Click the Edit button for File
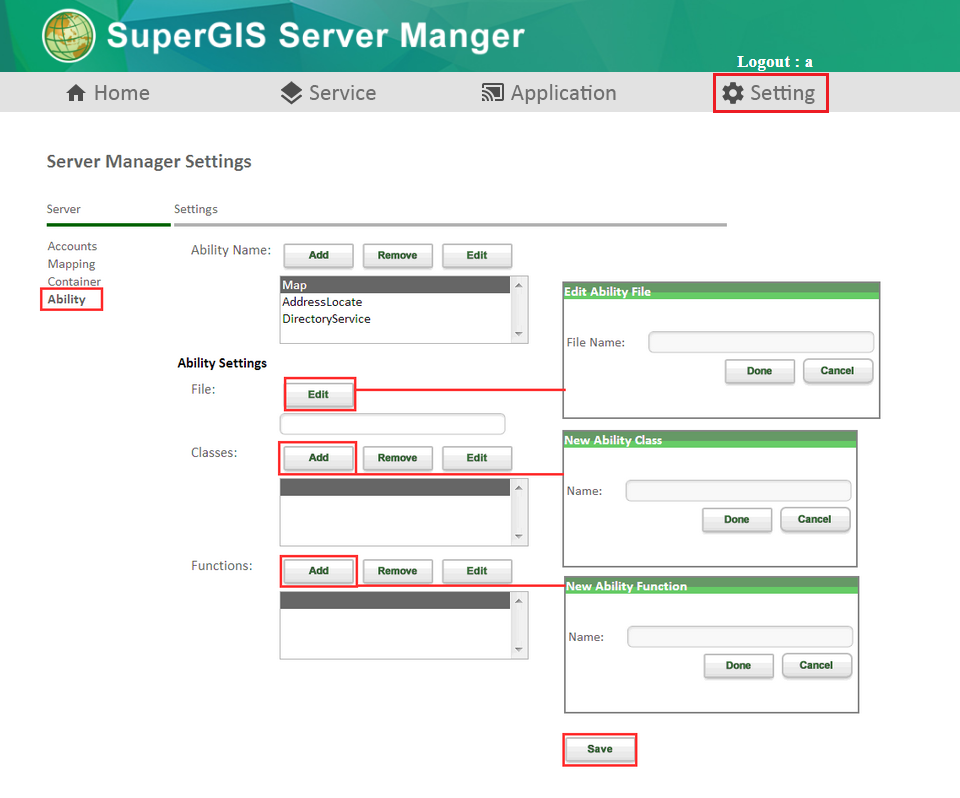Viewport: 960px width, 798px height. click(x=318, y=394)
